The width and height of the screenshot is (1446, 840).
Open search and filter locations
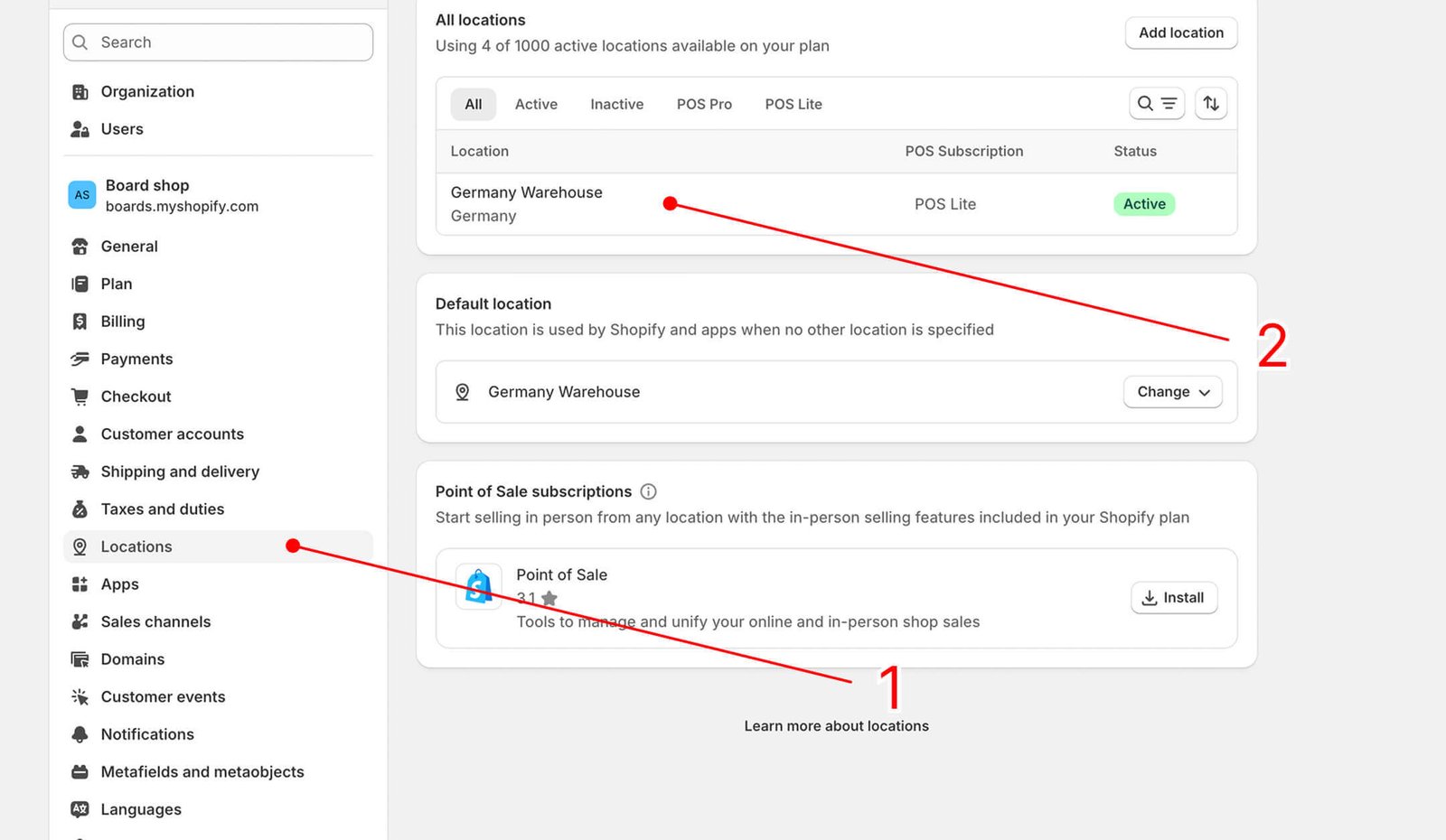point(1157,104)
